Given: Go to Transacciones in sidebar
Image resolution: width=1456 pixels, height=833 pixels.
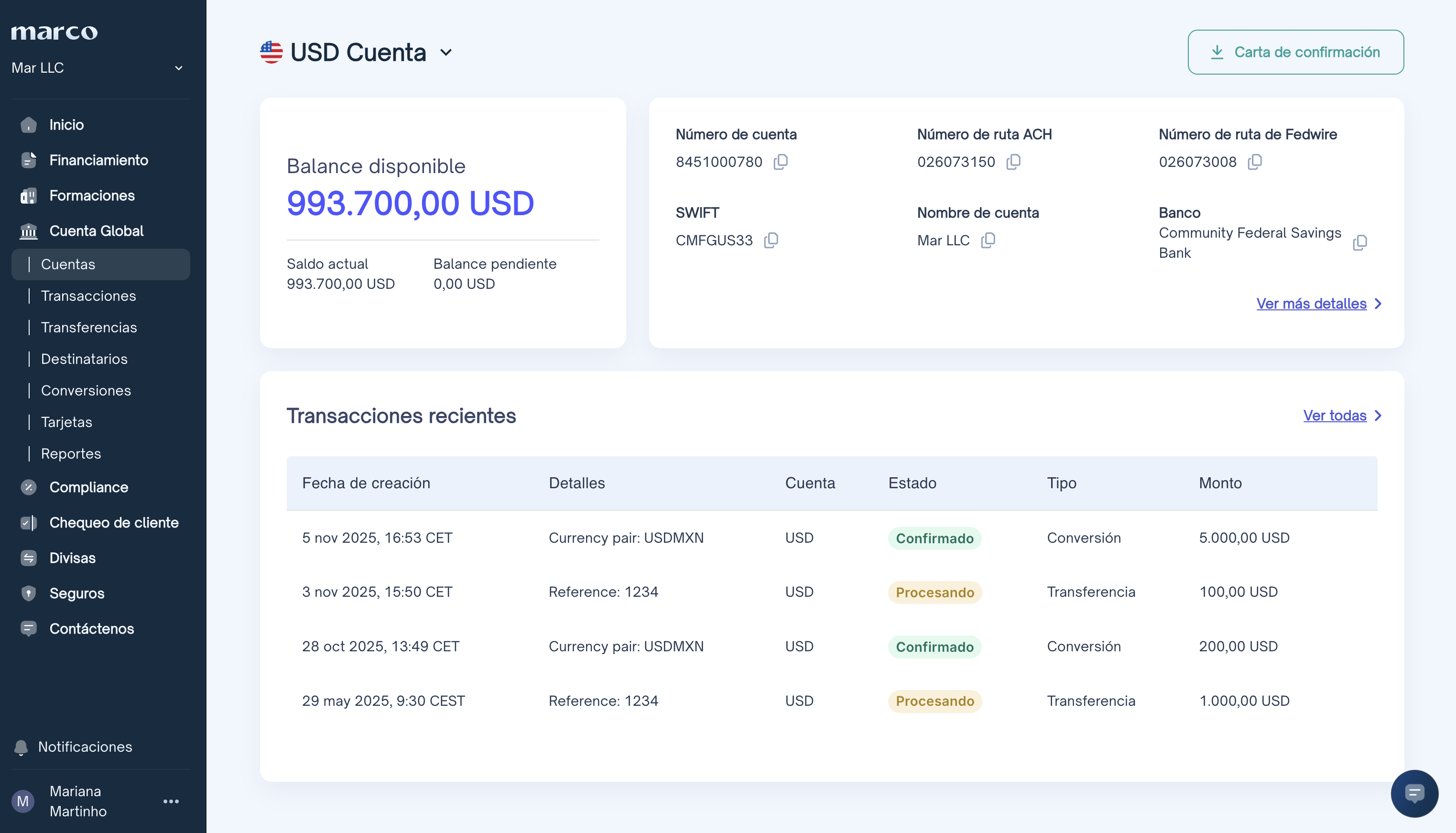Looking at the screenshot, I should [x=88, y=296].
